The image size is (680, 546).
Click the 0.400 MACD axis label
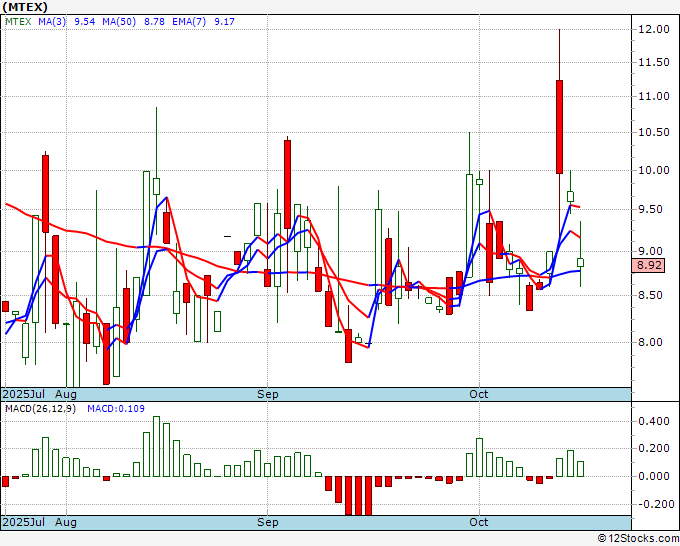pyautogui.click(x=654, y=422)
